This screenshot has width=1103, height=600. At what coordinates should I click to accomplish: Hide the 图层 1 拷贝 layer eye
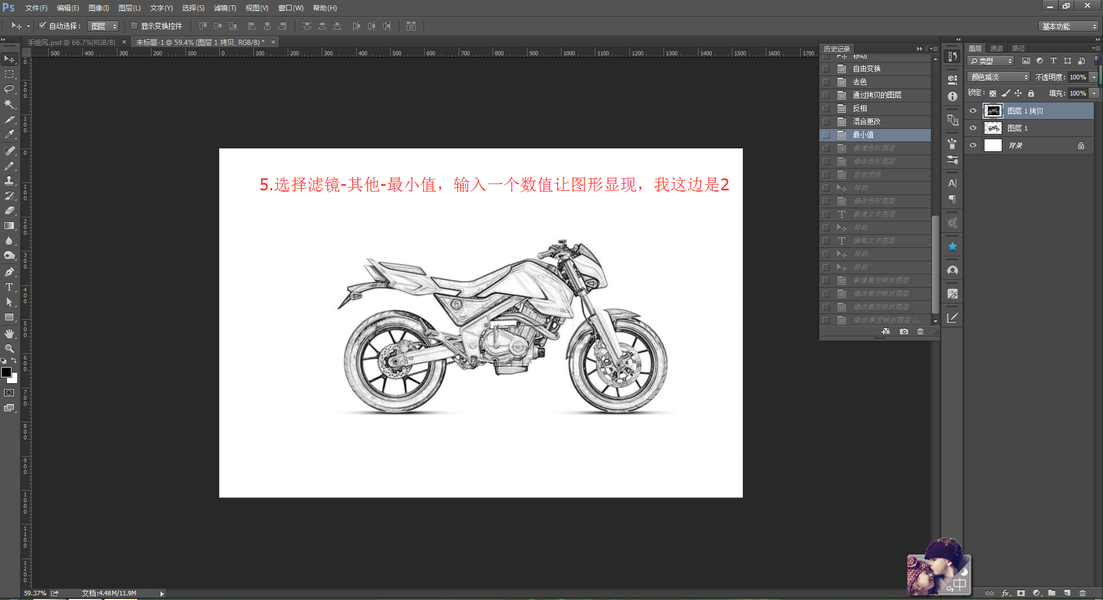click(973, 111)
